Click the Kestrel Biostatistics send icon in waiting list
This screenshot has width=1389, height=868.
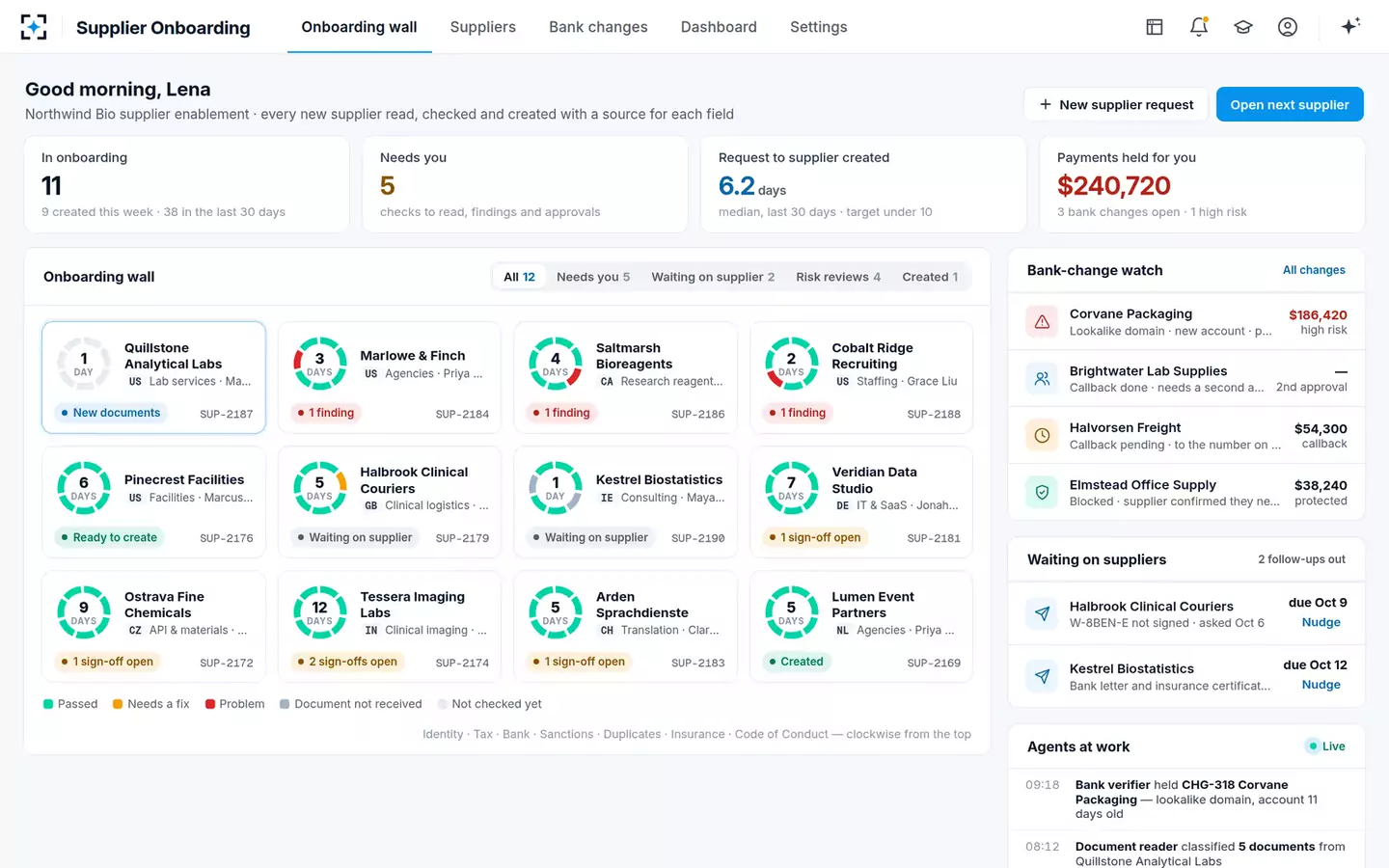click(x=1043, y=677)
